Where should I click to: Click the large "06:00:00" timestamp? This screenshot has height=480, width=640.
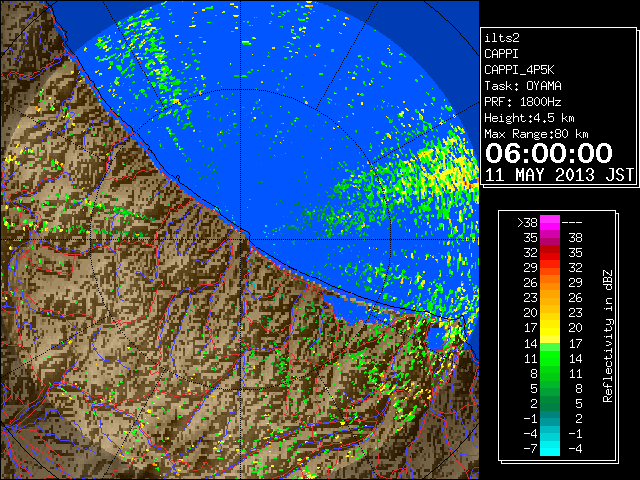pyautogui.click(x=549, y=153)
